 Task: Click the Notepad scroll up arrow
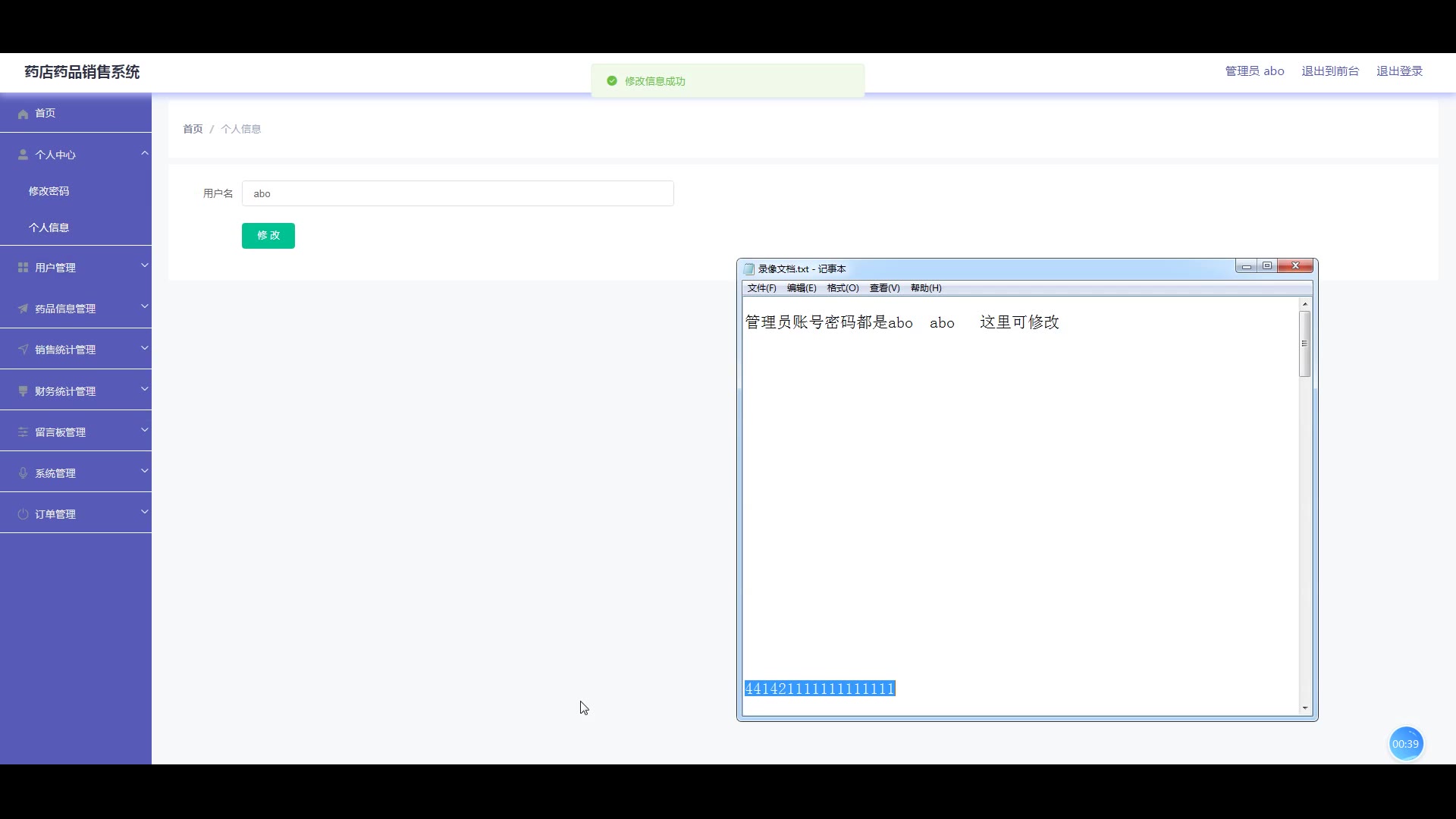[x=1304, y=304]
